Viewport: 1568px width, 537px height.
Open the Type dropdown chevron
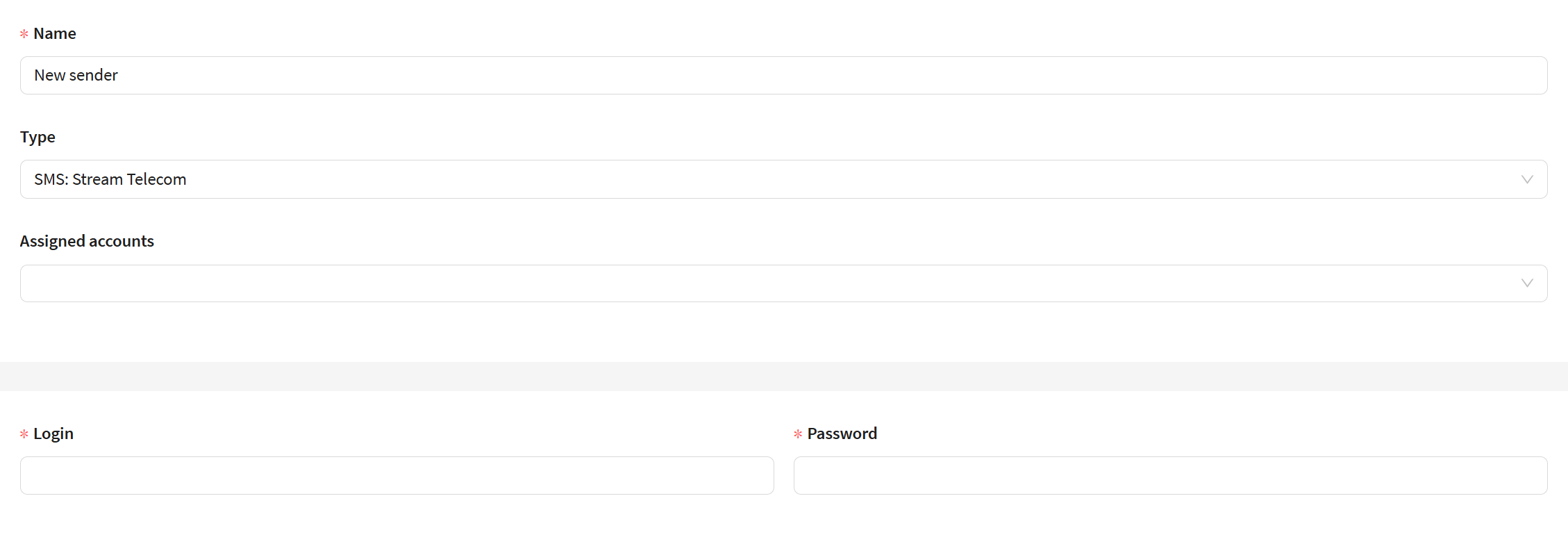click(1527, 179)
